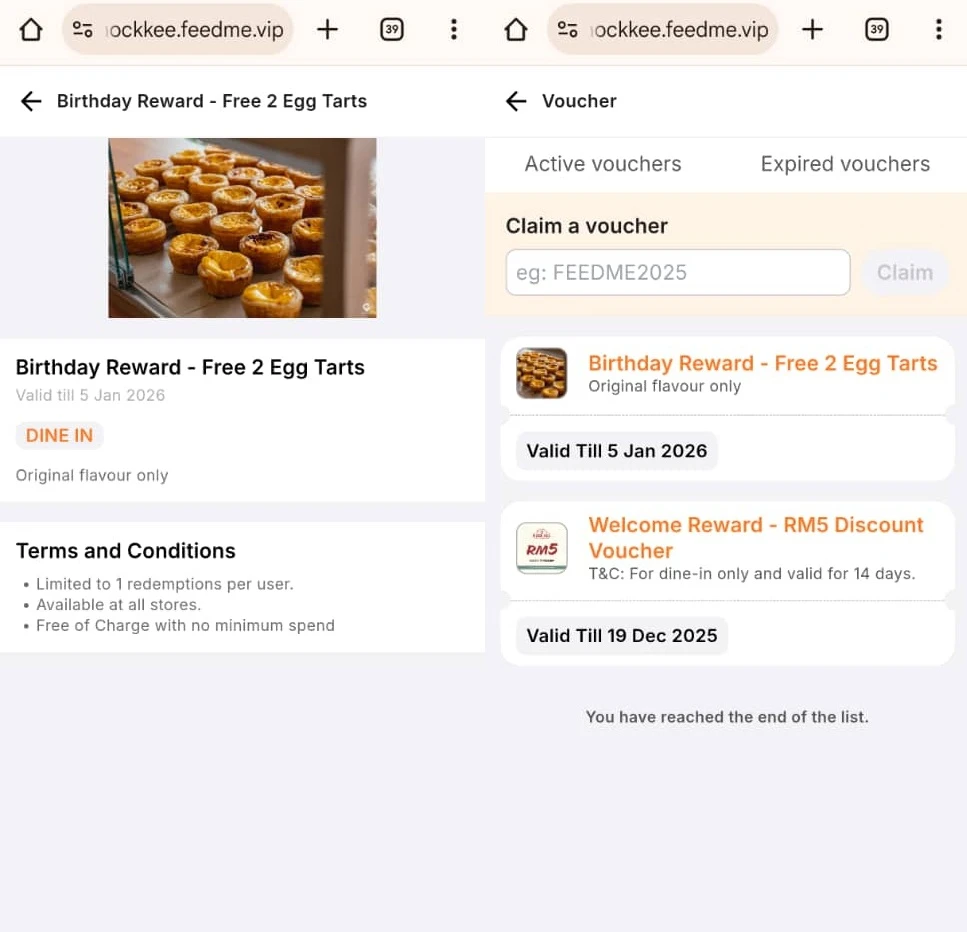The height and width of the screenshot is (932, 967).
Task: Go back from Voucher page
Action: click(x=516, y=101)
